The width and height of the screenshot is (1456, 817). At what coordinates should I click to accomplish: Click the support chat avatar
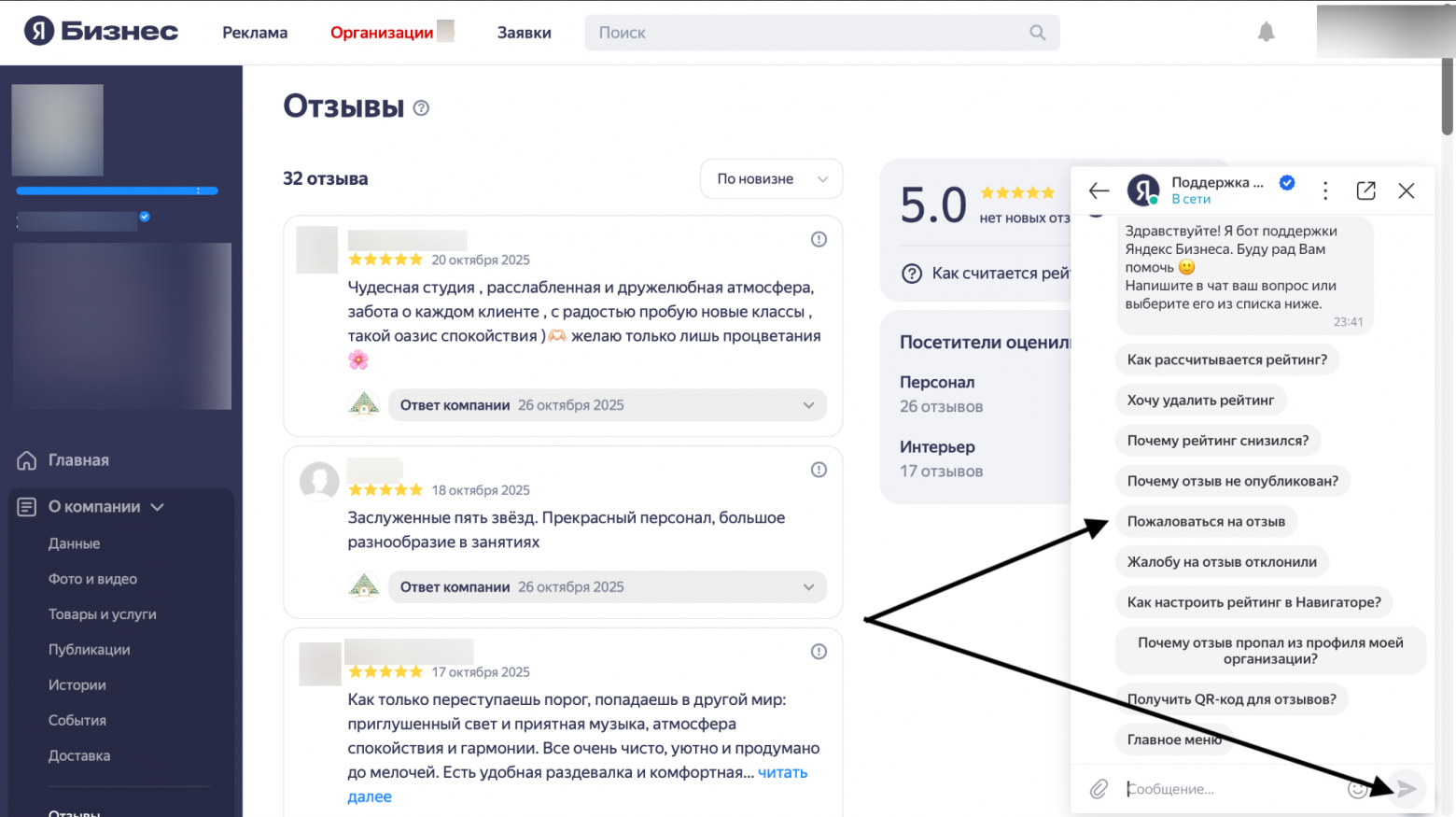(1143, 190)
